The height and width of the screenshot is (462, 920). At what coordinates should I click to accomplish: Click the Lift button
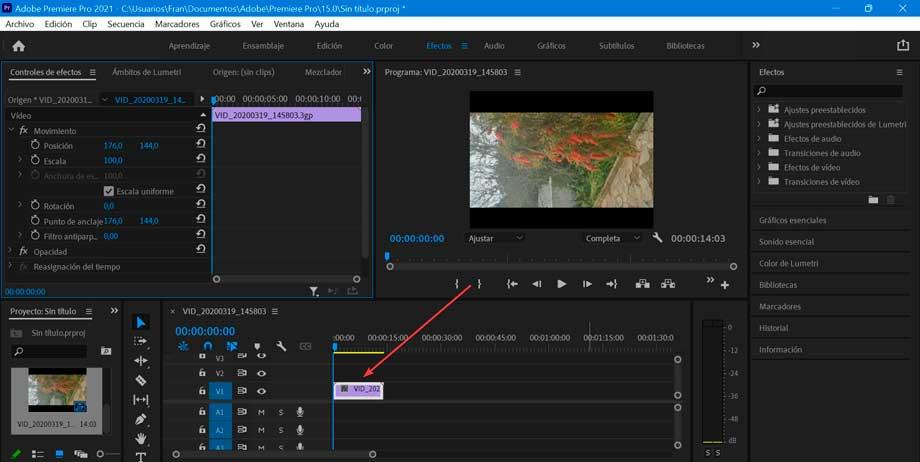[642, 284]
